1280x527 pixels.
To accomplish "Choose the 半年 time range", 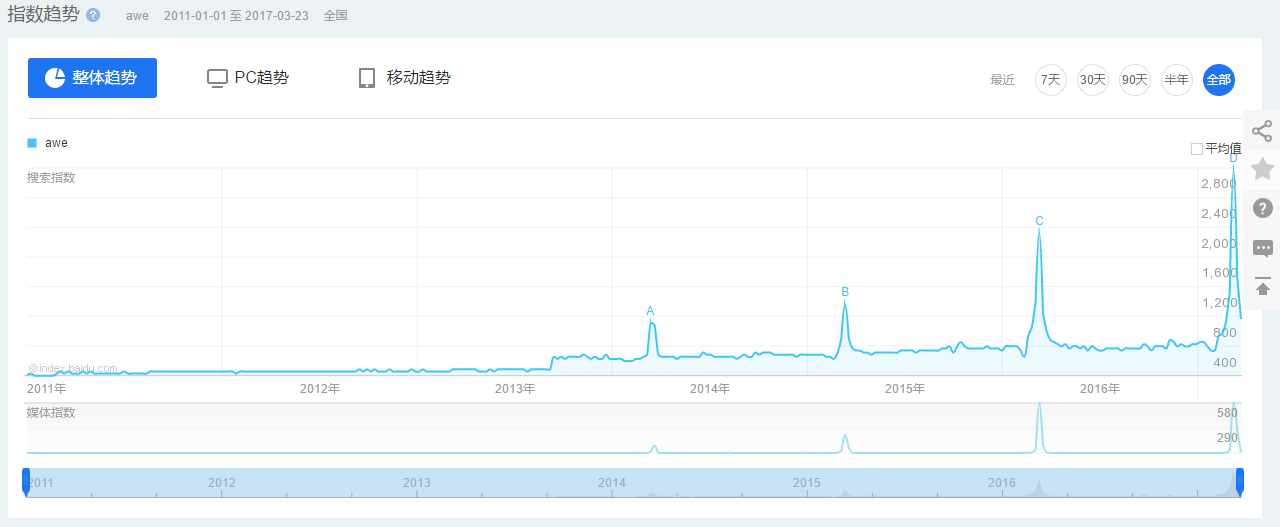I will pos(1177,80).
